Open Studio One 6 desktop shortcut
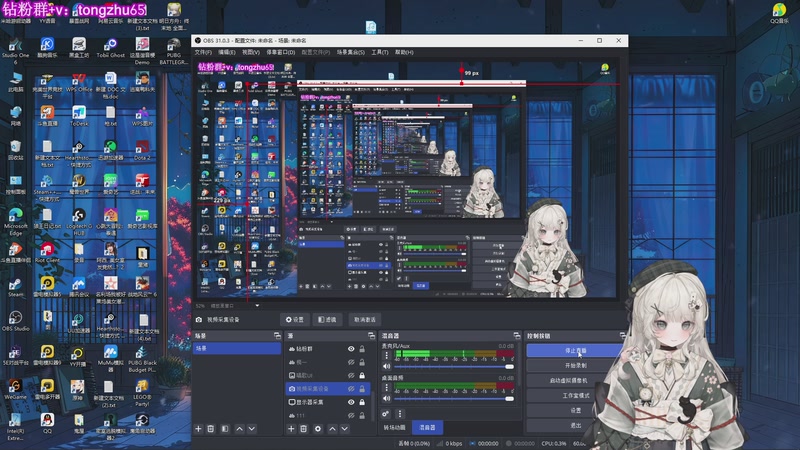 (x=15, y=51)
